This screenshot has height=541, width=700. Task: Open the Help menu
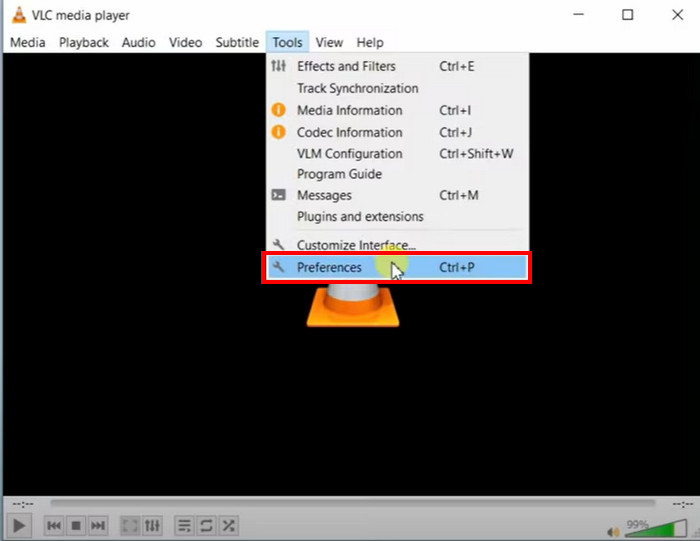[370, 42]
